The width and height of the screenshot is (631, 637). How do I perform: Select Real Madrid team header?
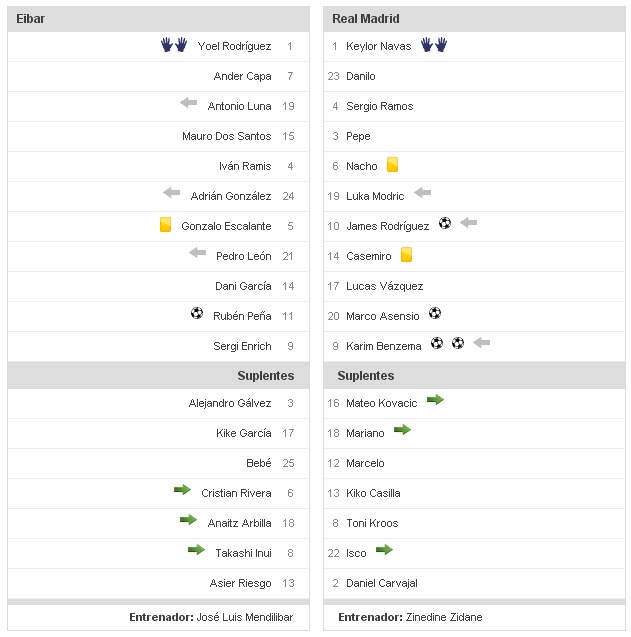pyautogui.click(x=366, y=19)
